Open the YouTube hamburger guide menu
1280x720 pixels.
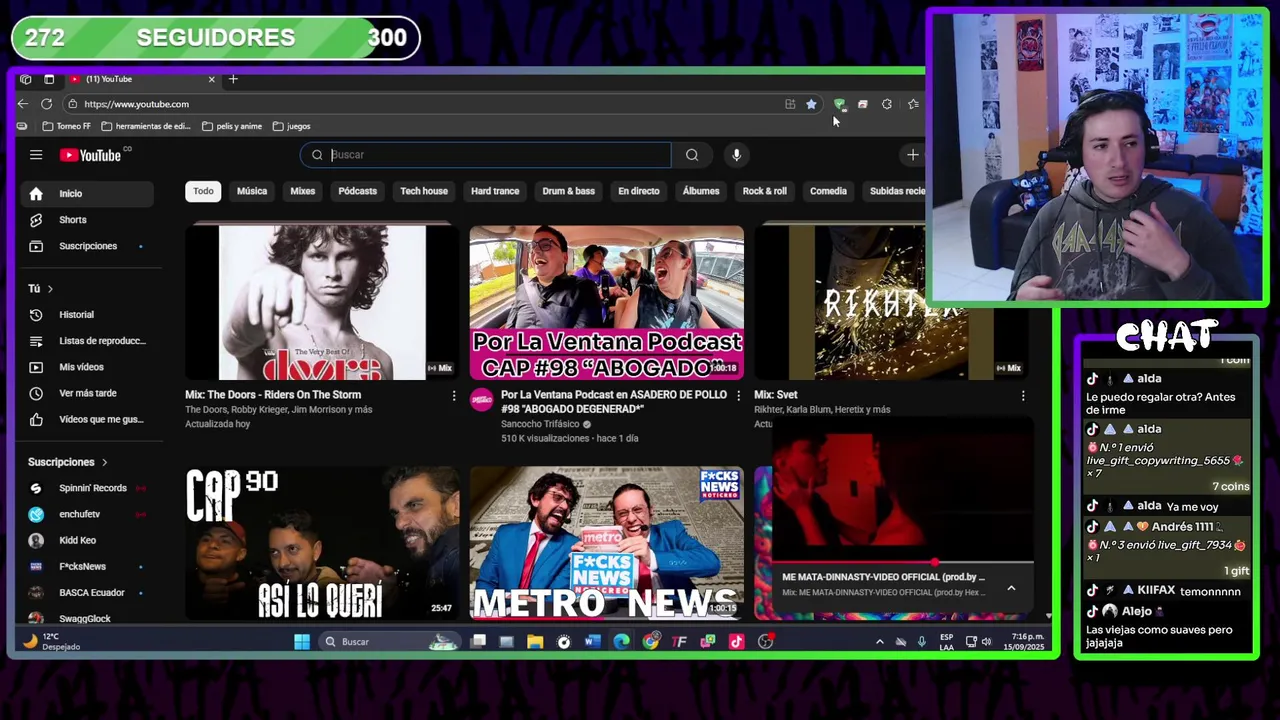[x=36, y=155]
